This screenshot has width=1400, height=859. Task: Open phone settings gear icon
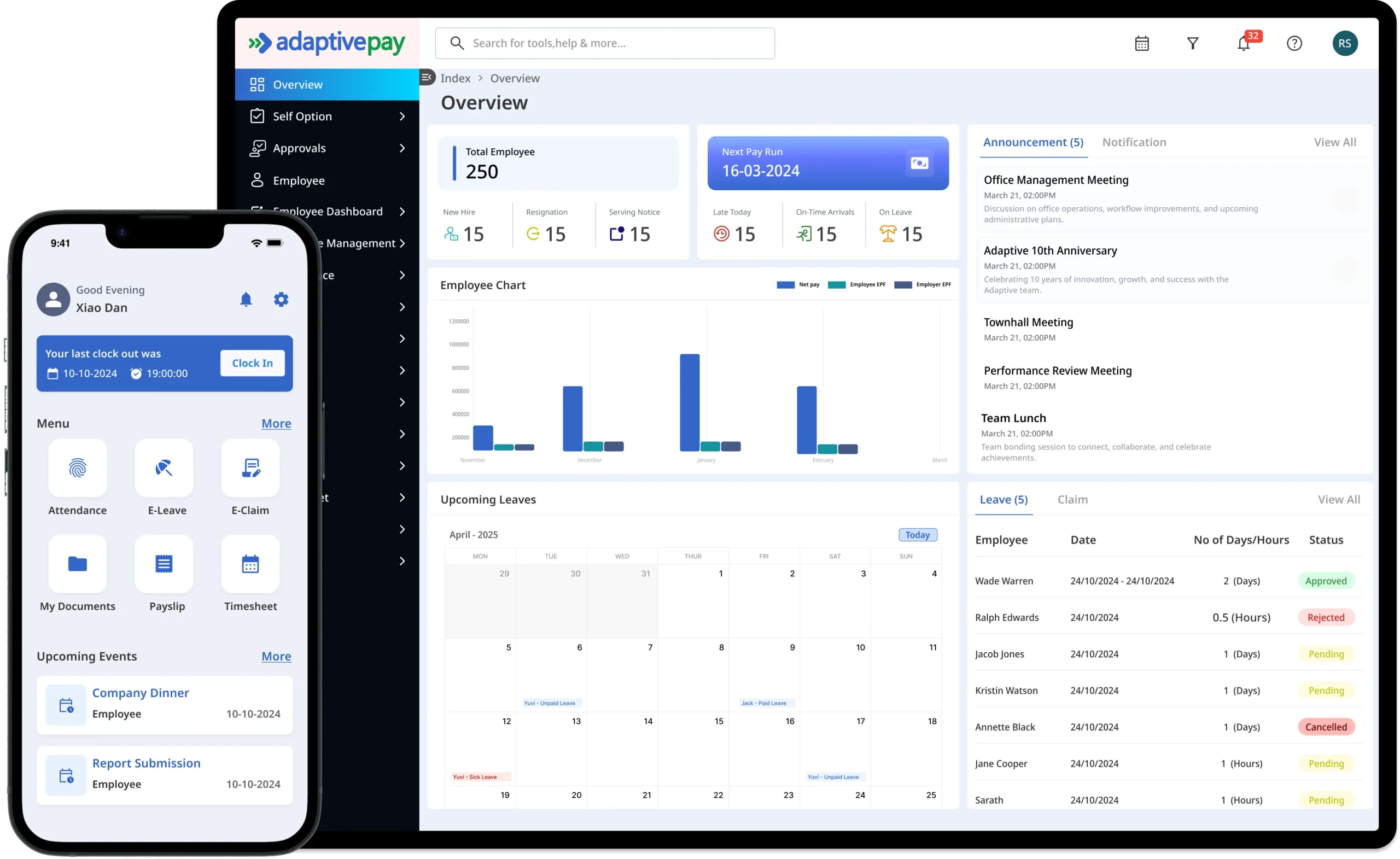tap(281, 300)
